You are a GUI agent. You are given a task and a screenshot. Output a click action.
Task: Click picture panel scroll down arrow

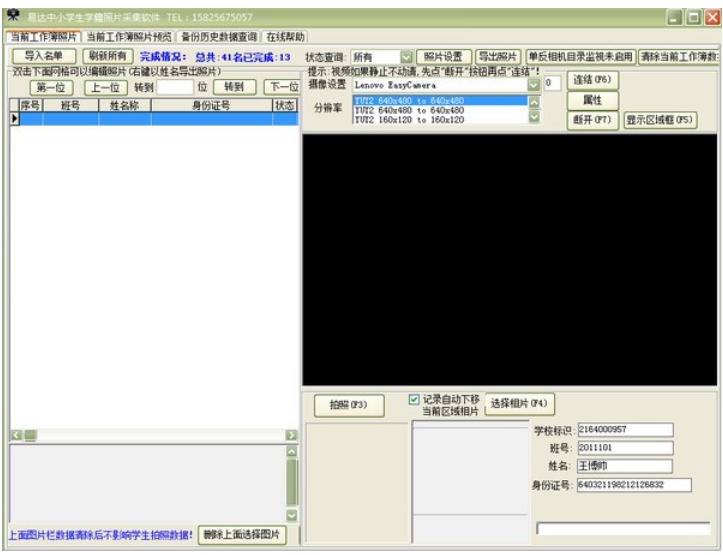292,515
